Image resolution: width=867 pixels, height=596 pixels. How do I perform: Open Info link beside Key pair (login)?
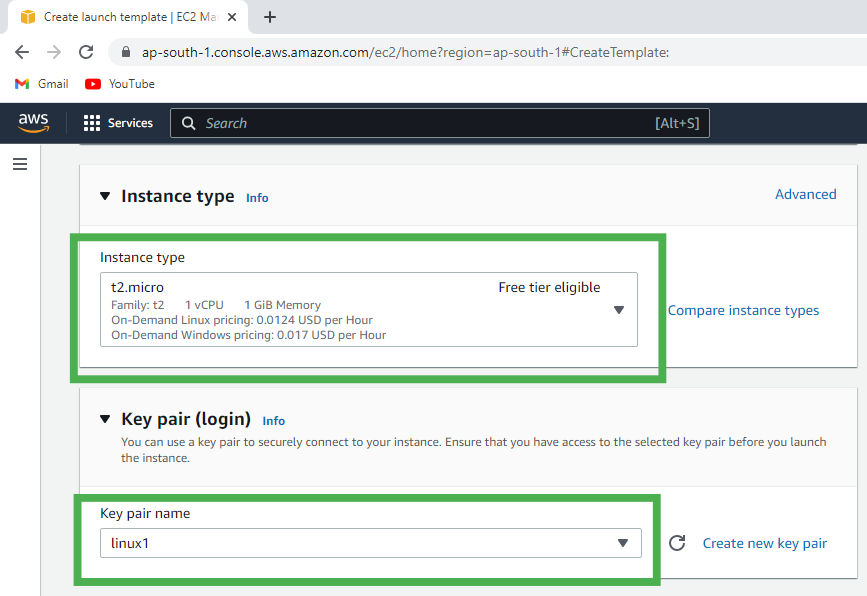[273, 421]
